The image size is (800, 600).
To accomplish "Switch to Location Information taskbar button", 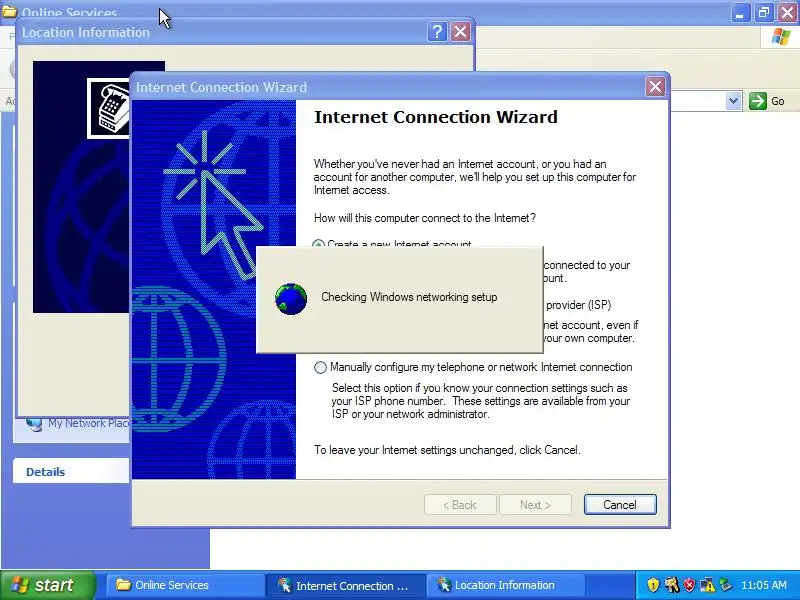I will (x=505, y=585).
